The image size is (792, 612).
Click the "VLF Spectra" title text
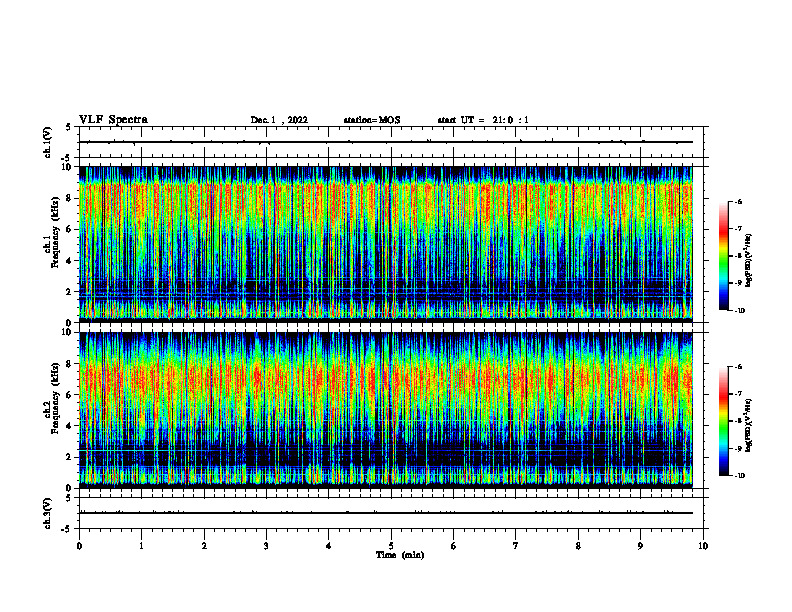click(113, 120)
